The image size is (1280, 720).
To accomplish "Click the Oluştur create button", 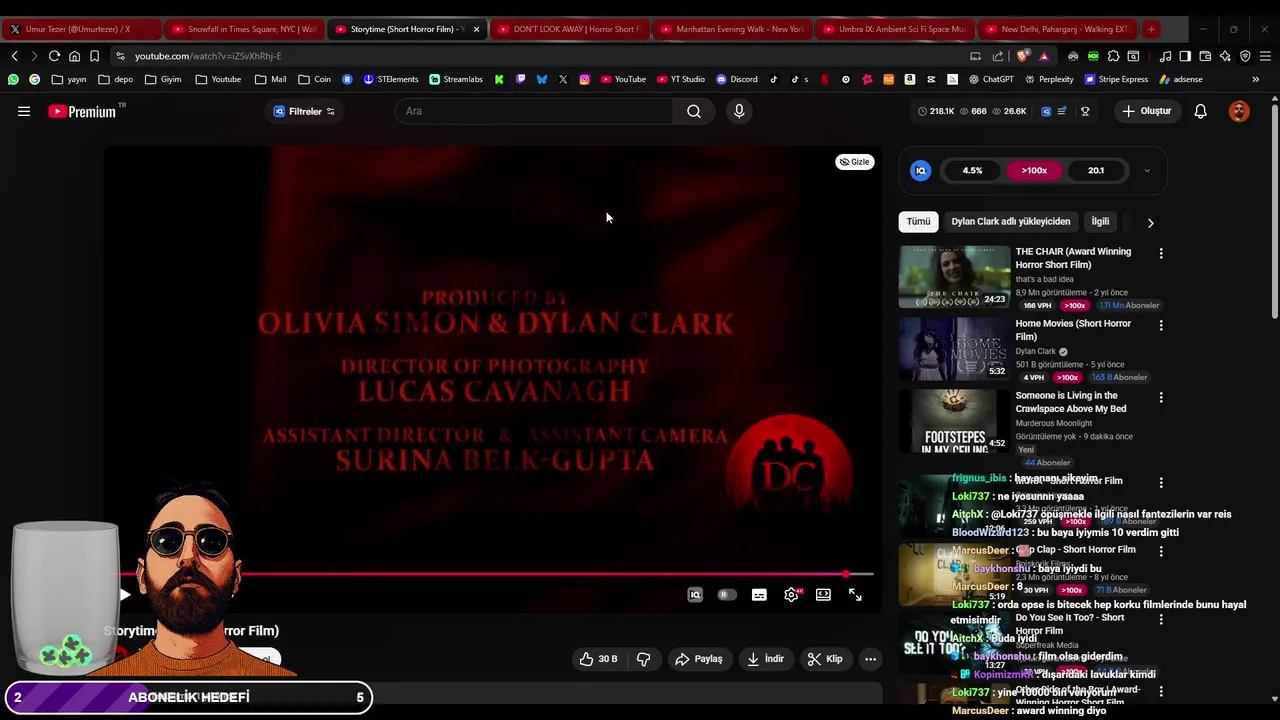I will (x=1146, y=111).
